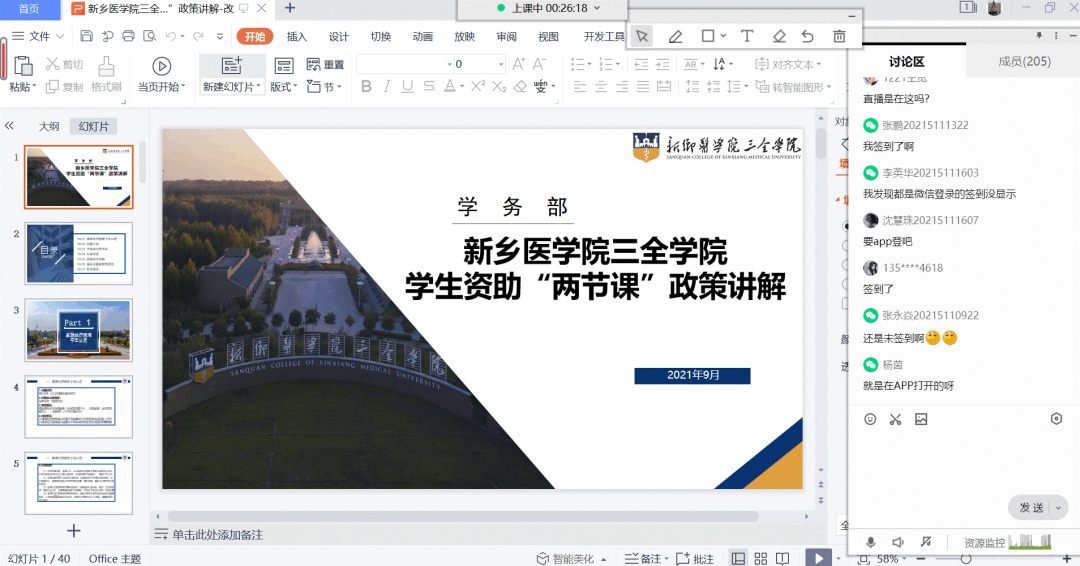This screenshot has width=1080, height=566.
Task: Toggle bold text formatting
Action: (366, 87)
